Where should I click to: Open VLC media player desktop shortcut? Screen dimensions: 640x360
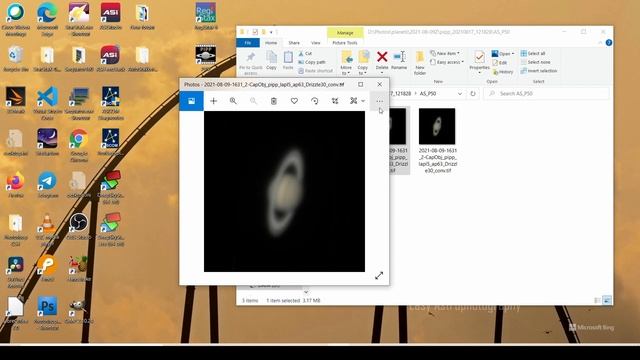click(x=47, y=229)
